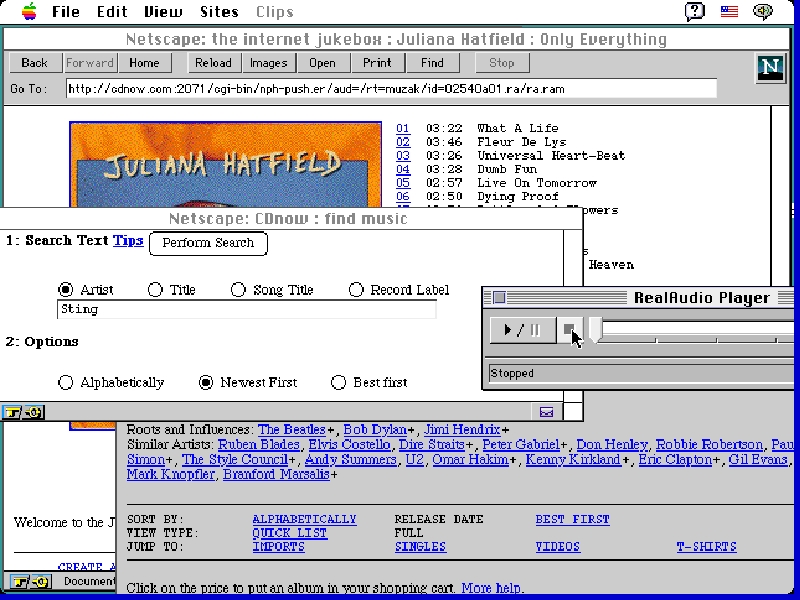
Task: Click the key security icon in find music status bar
Action: click(x=10, y=412)
